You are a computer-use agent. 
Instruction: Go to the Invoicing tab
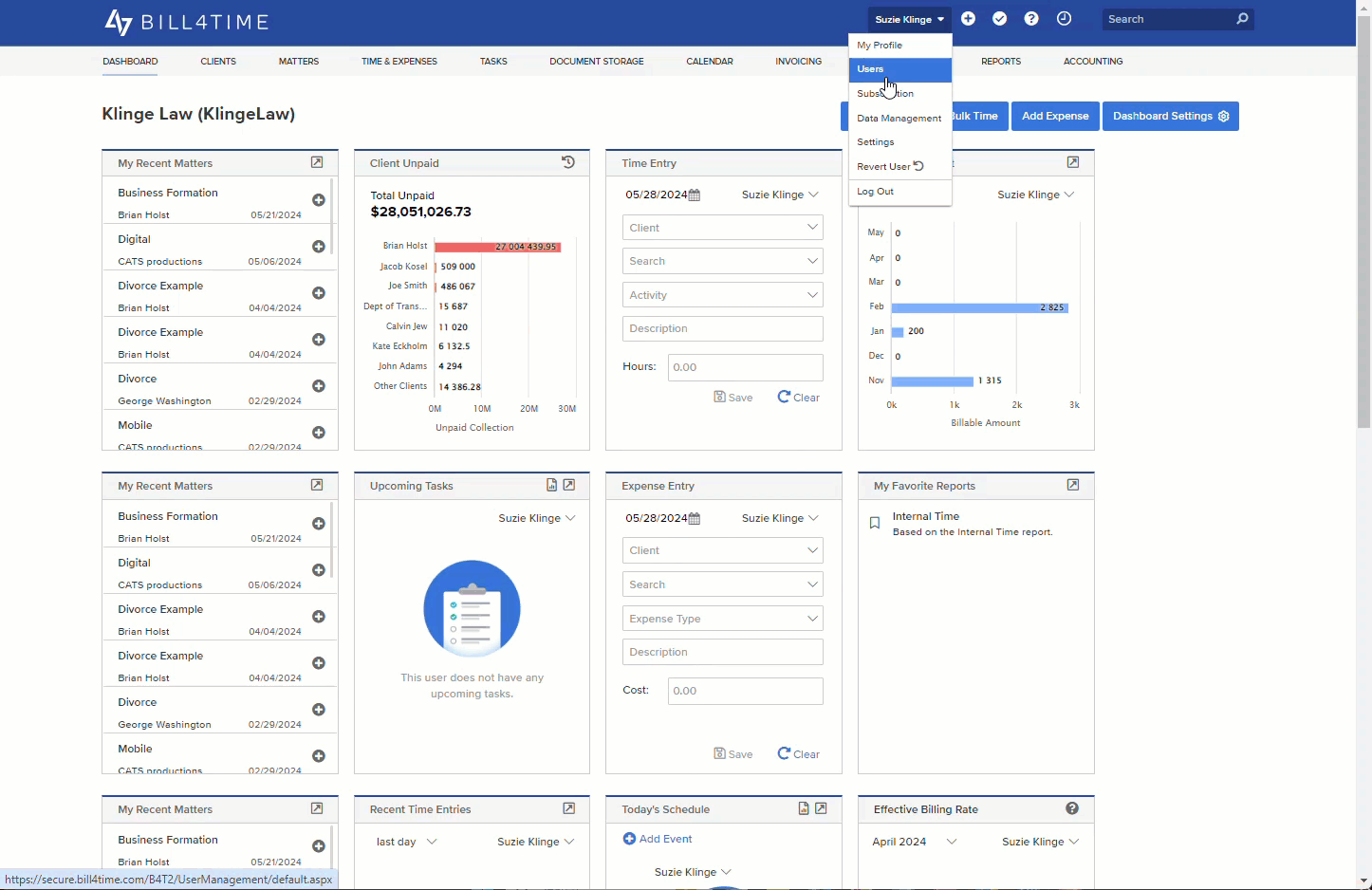[x=799, y=62]
